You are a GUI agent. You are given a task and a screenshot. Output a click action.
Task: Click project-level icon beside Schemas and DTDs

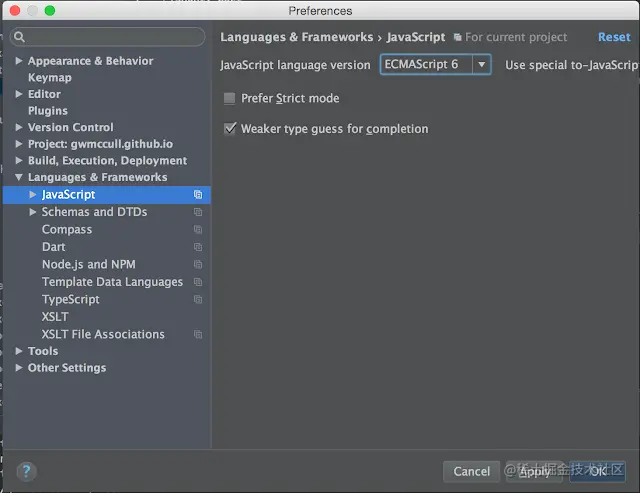(x=198, y=212)
